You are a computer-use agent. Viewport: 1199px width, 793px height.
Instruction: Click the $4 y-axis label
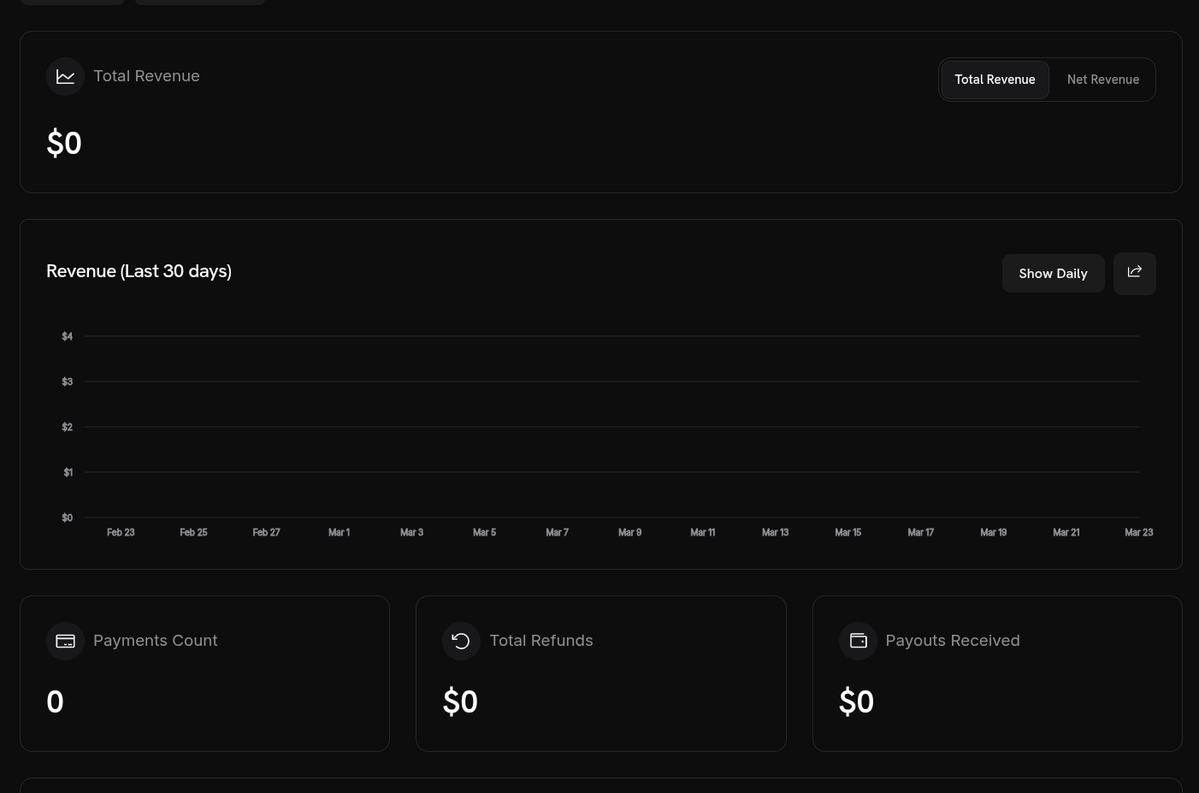coord(67,336)
